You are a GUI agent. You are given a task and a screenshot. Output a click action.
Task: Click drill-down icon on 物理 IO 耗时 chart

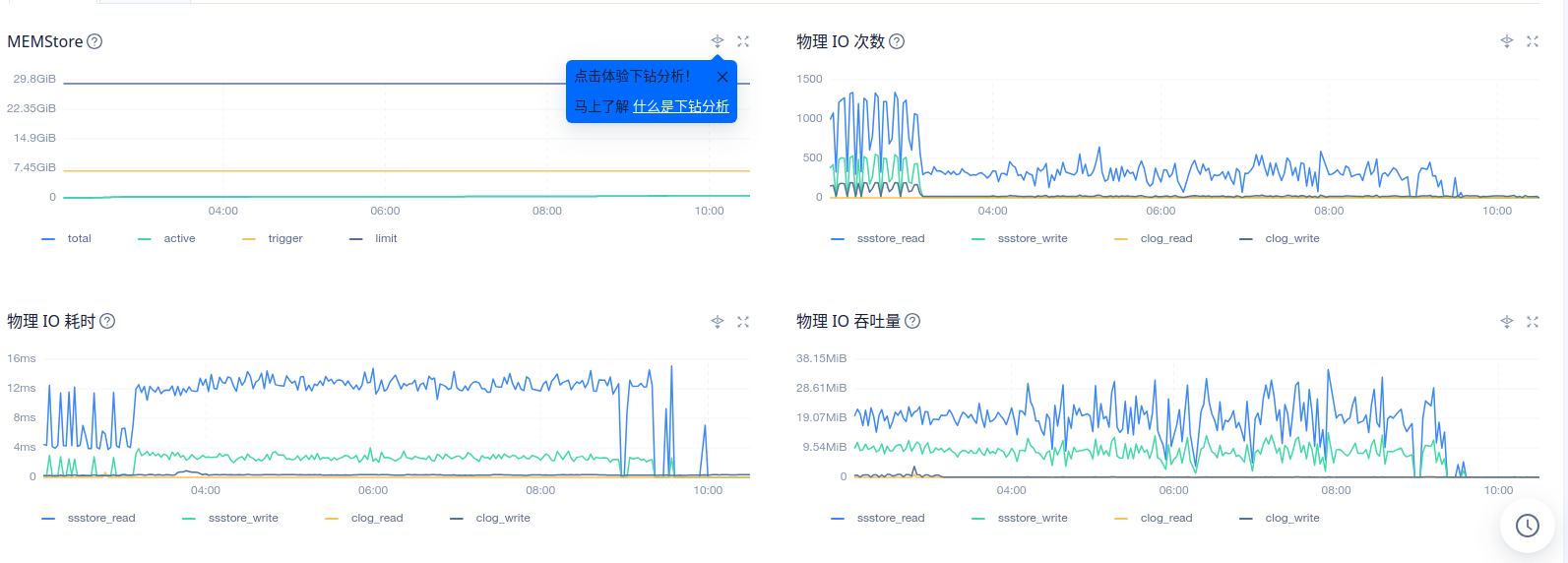718,322
